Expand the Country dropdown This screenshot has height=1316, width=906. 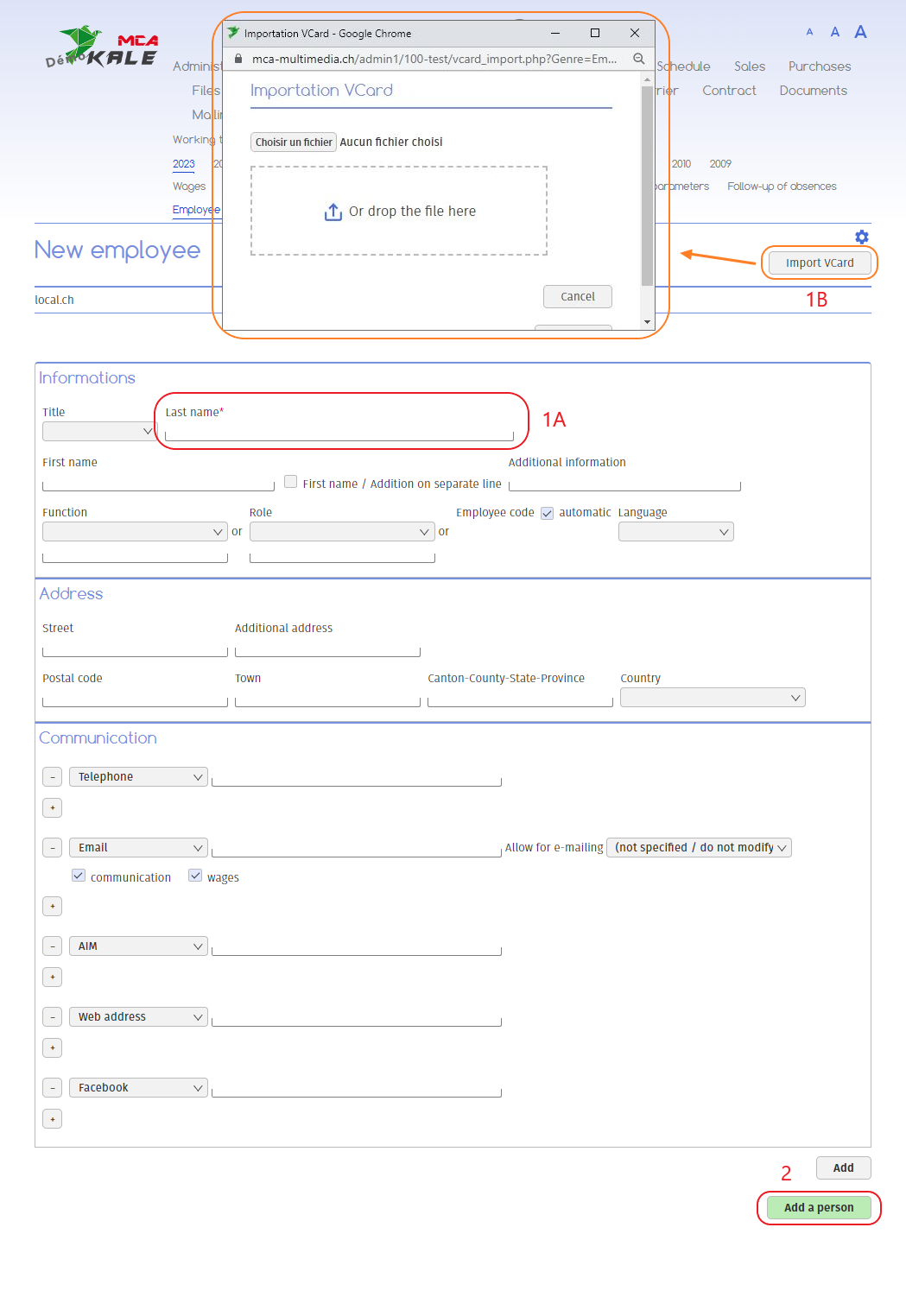coord(712,698)
